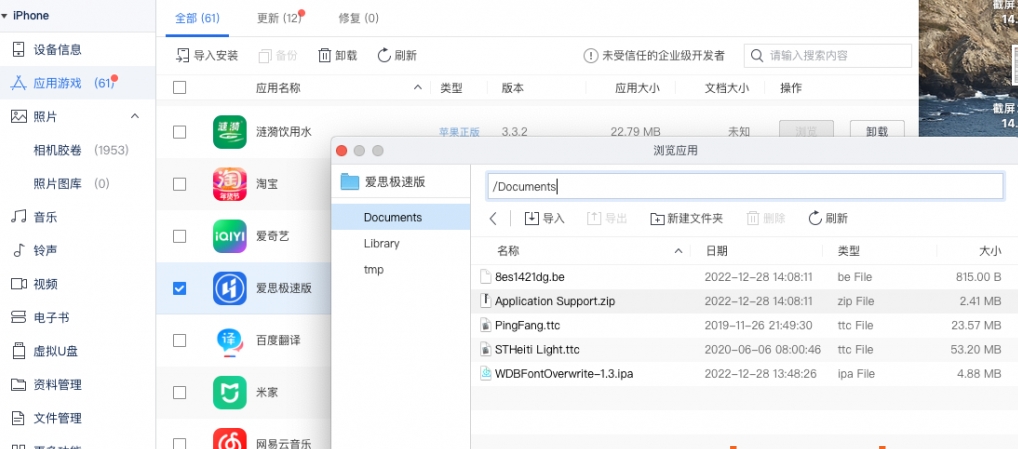Click the 爱奇艺 app icon
The height and width of the screenshot is (449, 1018).
point(230,236)
